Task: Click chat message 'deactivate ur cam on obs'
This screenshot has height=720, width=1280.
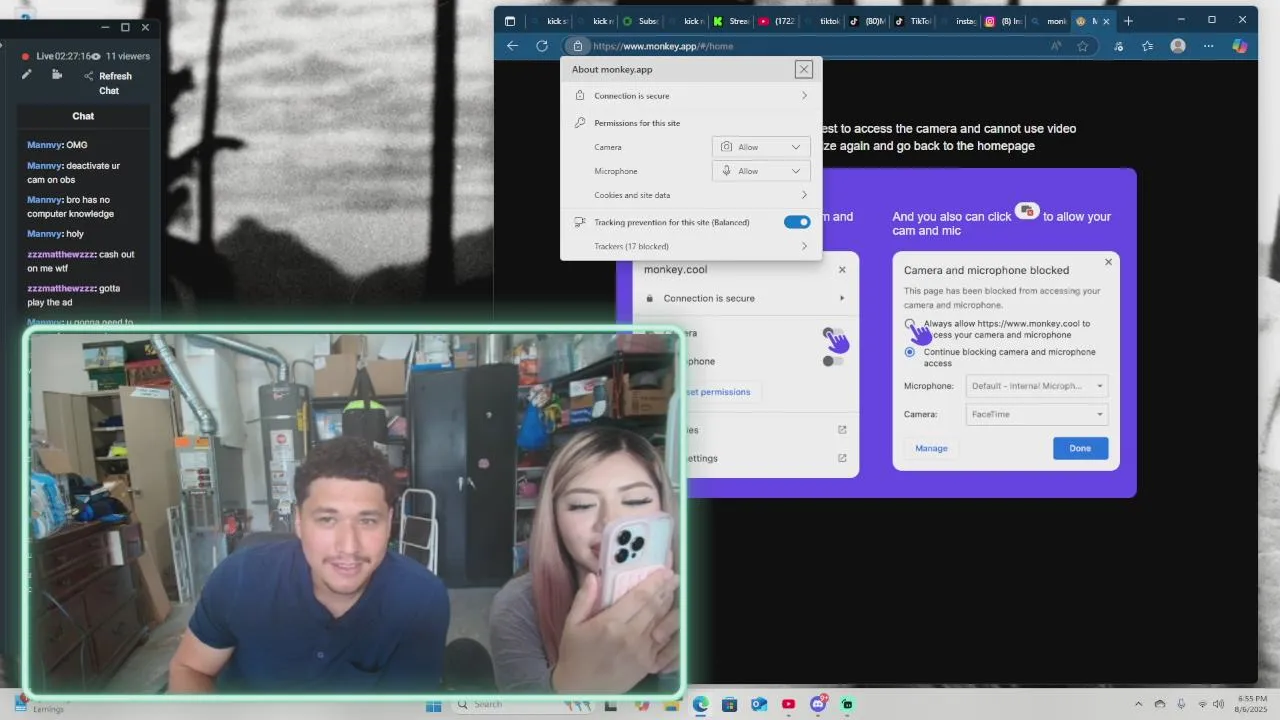Action: 73,172
